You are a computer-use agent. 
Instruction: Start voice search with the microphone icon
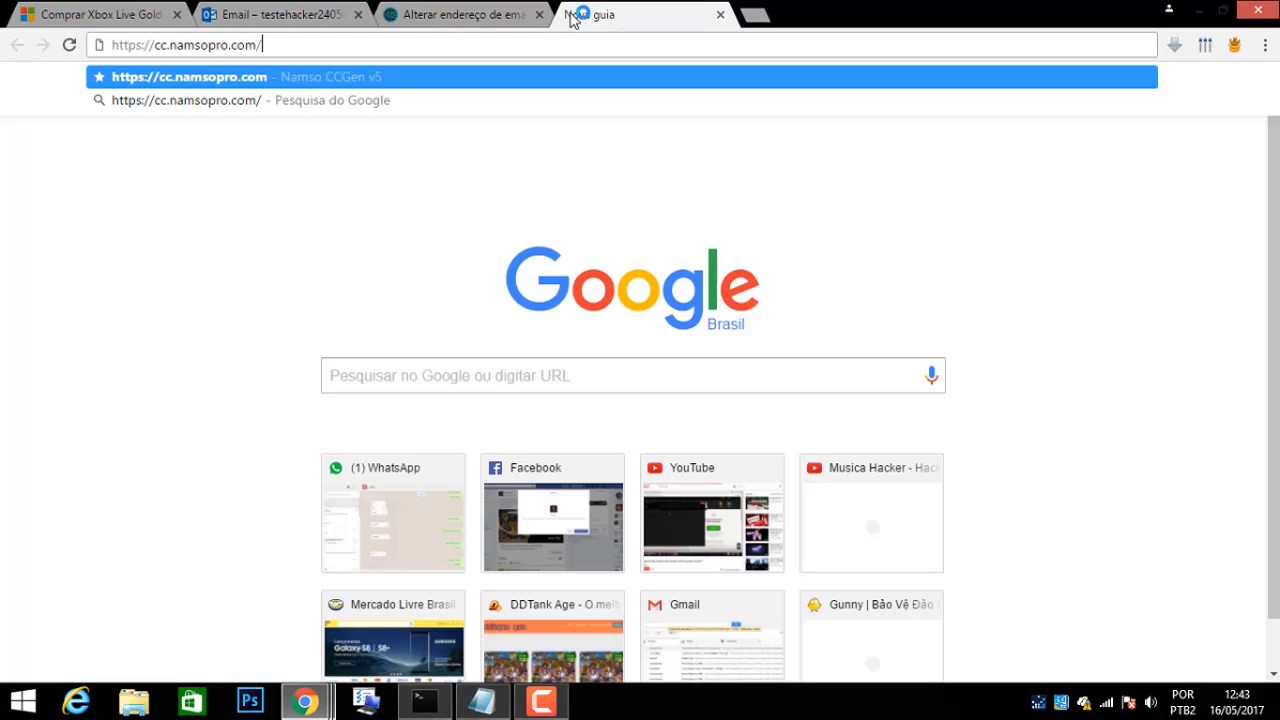coord(931,375)
